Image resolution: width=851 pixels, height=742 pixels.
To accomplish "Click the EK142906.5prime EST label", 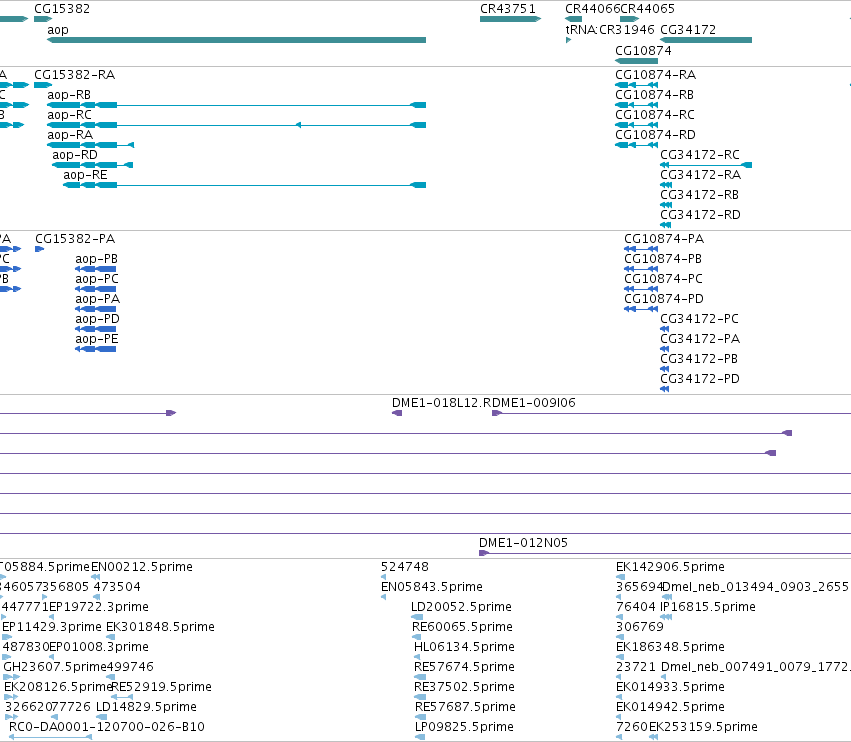I will coord(670,567).
